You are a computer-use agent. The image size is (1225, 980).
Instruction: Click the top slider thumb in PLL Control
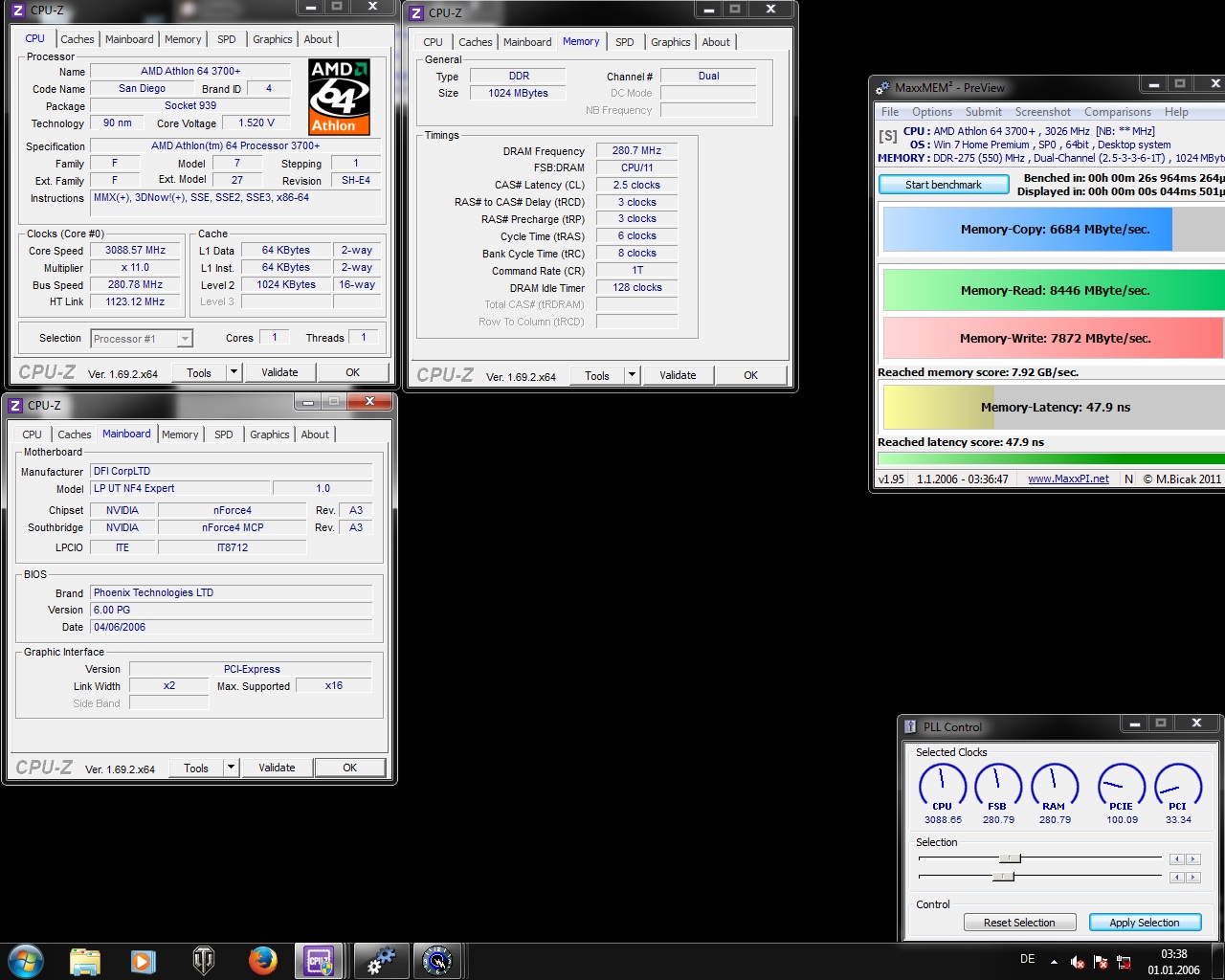(1010, 858)
